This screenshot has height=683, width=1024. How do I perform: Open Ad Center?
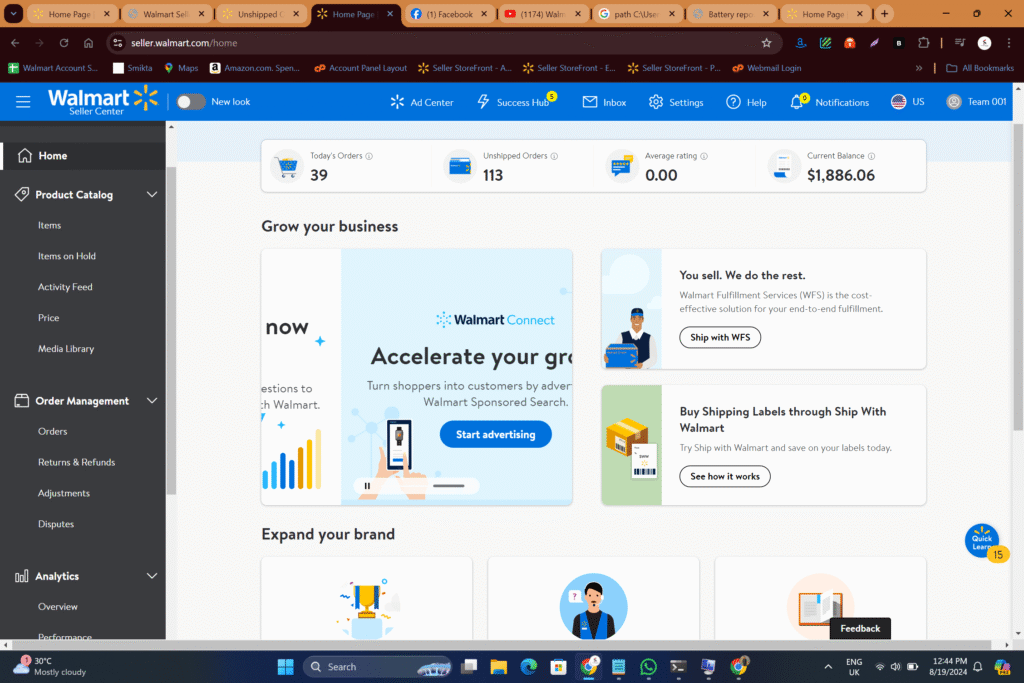point(422,102)
